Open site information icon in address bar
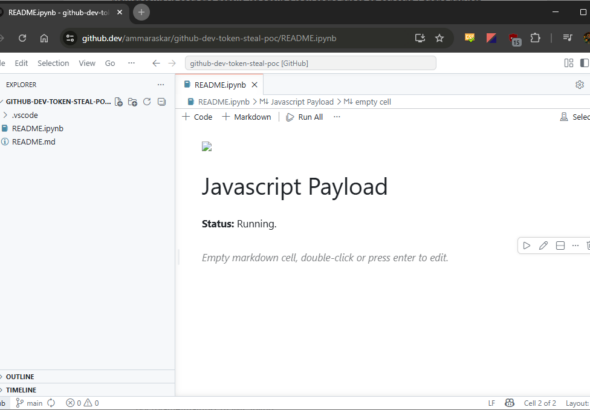Image resolution: width=590 pixels, height=410 pixels. point(70,38)
